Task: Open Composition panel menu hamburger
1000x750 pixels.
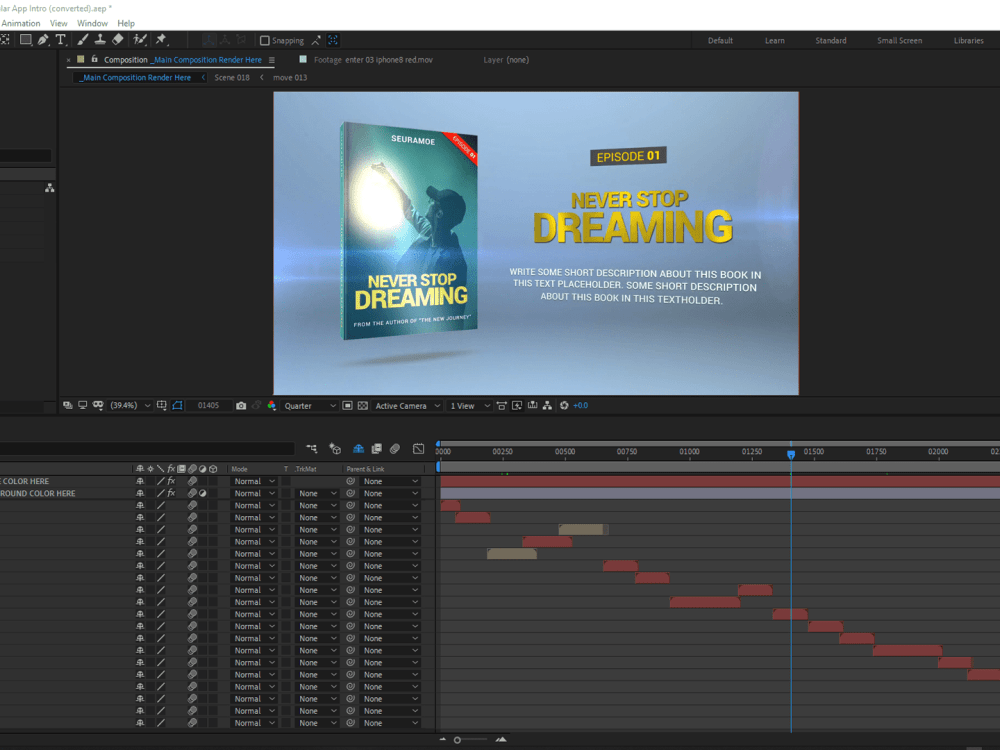Action: pyautogui.click(x=272, y=60)
